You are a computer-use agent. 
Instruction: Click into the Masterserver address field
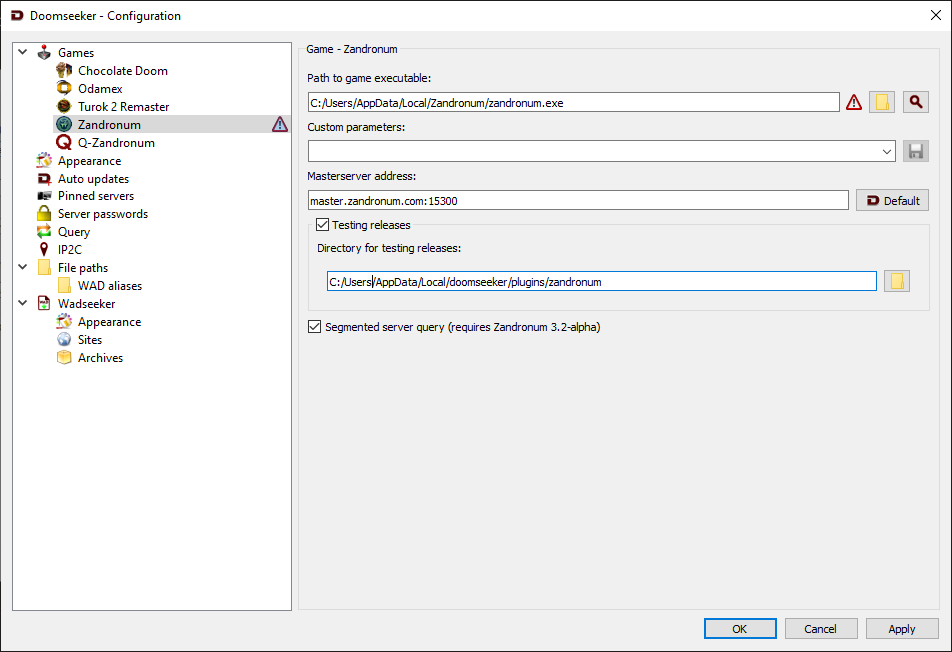click(x=578, y=200)
